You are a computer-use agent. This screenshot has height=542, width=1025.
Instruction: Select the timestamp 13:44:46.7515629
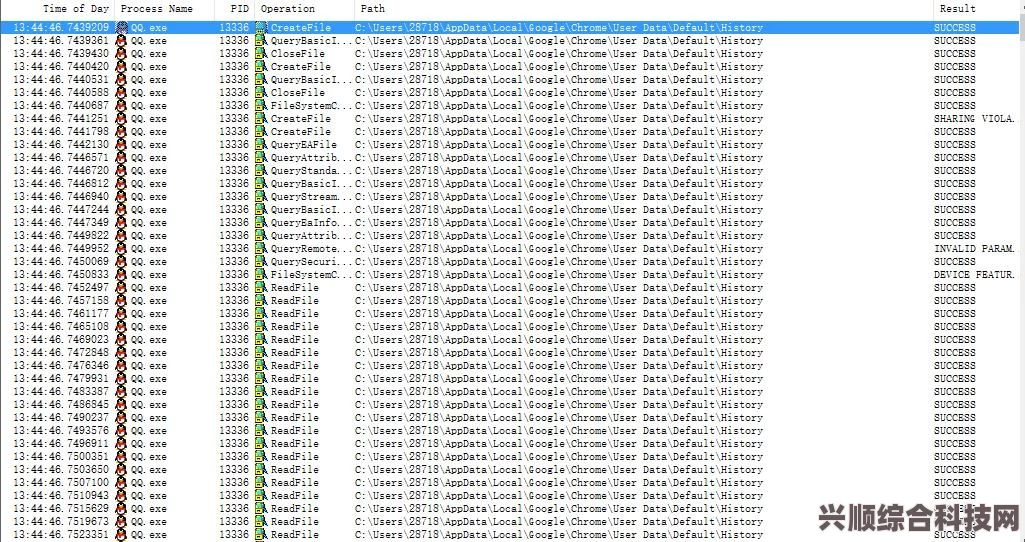(x=61, y=509)
